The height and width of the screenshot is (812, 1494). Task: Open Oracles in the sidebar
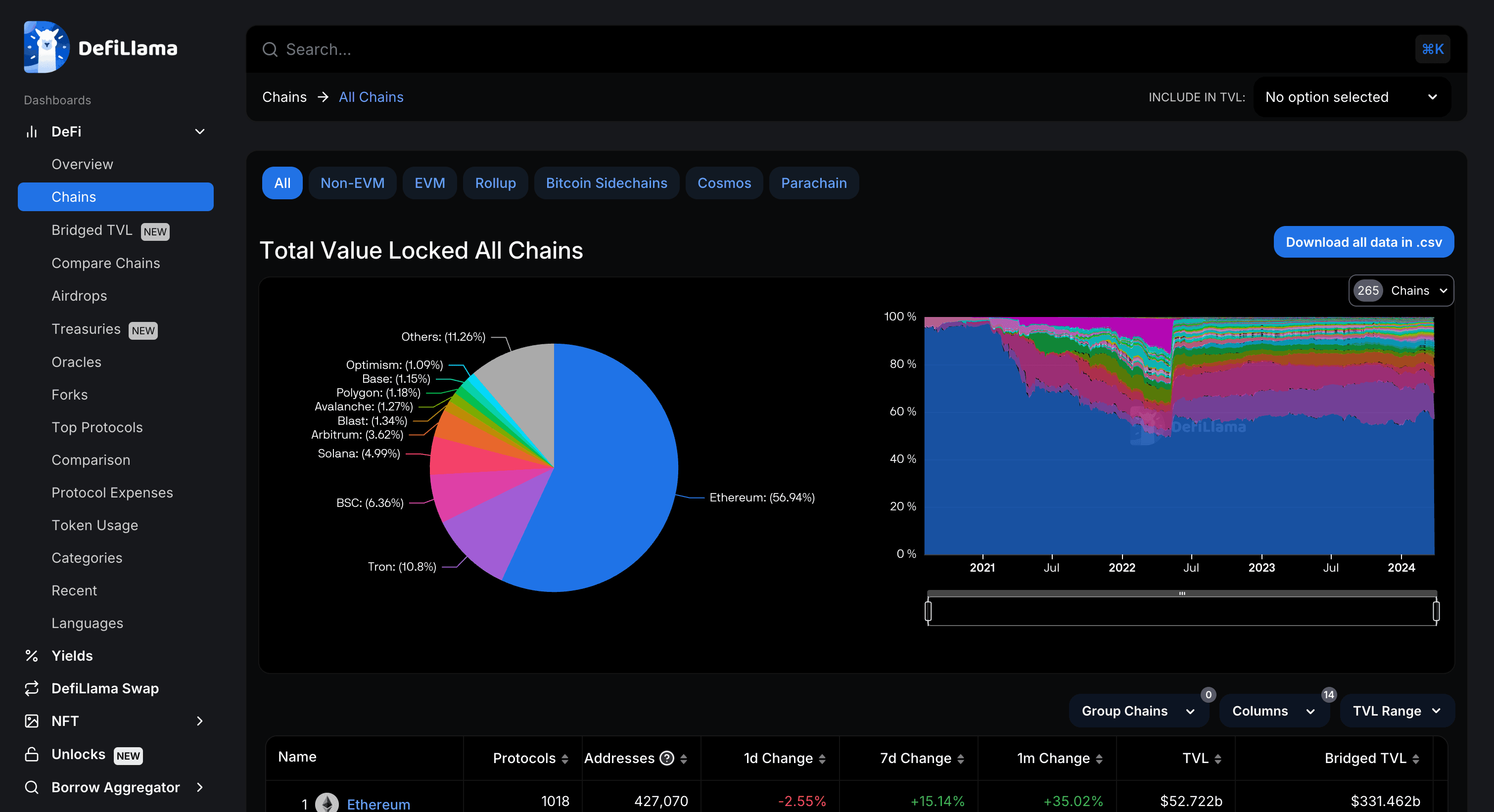76,361
